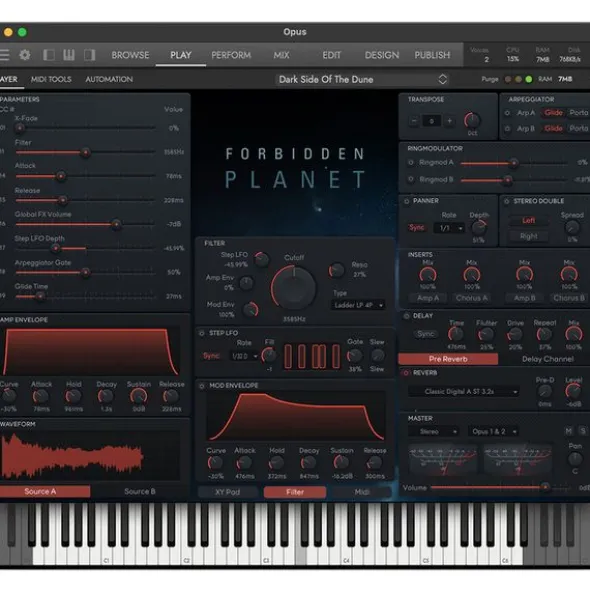Click the Global FX Volume slider handle

[116, 225]
